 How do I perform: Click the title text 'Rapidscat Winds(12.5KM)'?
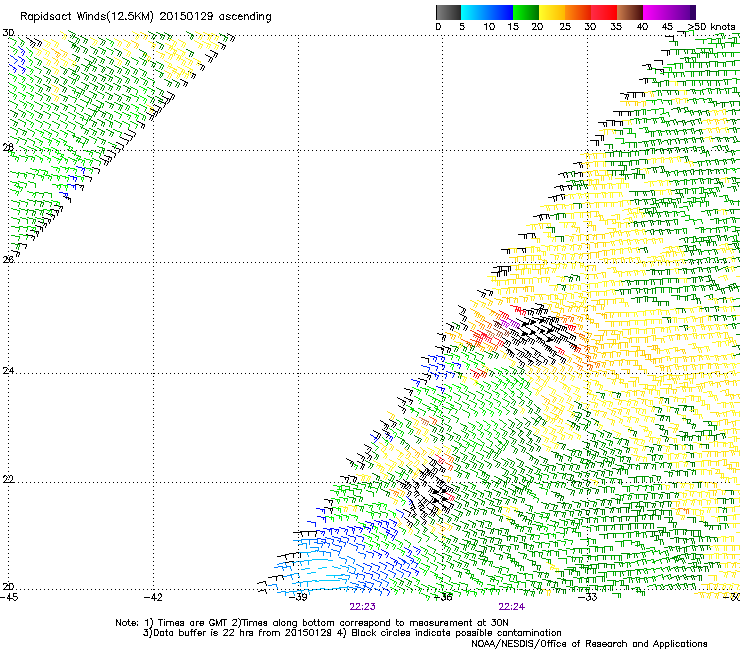[86, 17]
